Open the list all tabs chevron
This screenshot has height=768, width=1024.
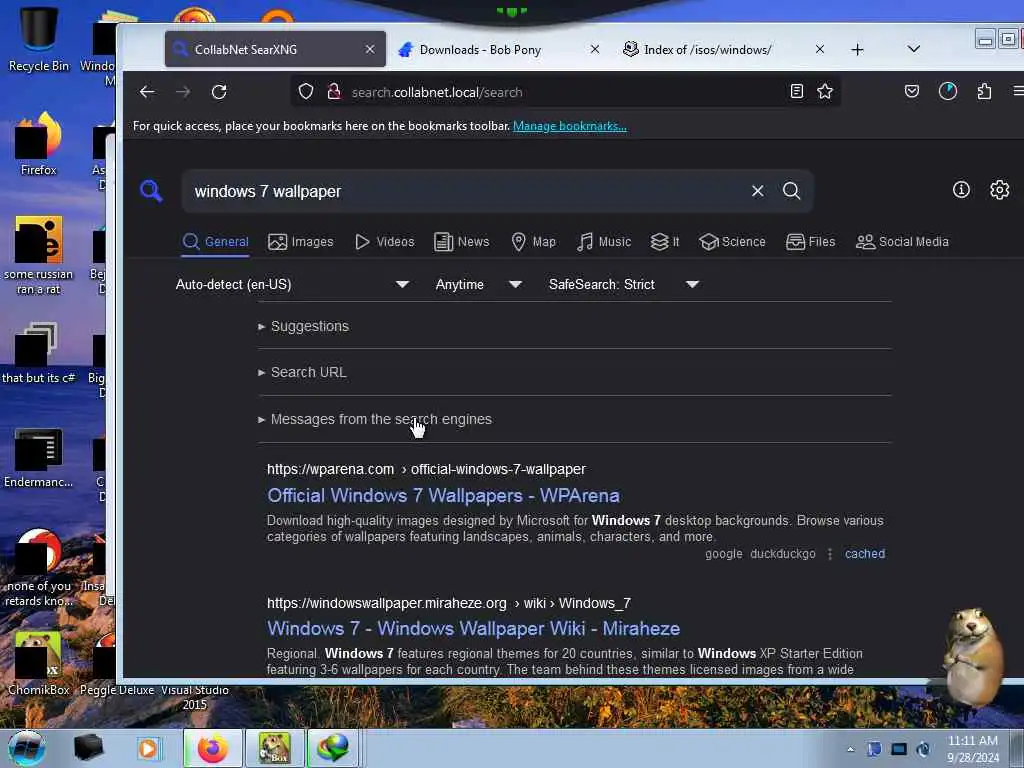[914, 49]
